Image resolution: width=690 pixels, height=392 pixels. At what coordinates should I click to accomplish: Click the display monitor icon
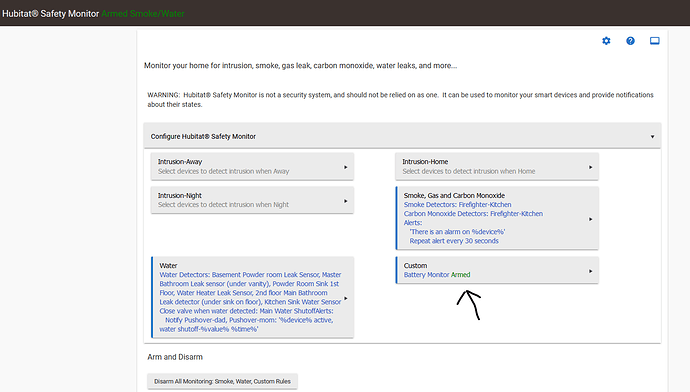[654, 41]
